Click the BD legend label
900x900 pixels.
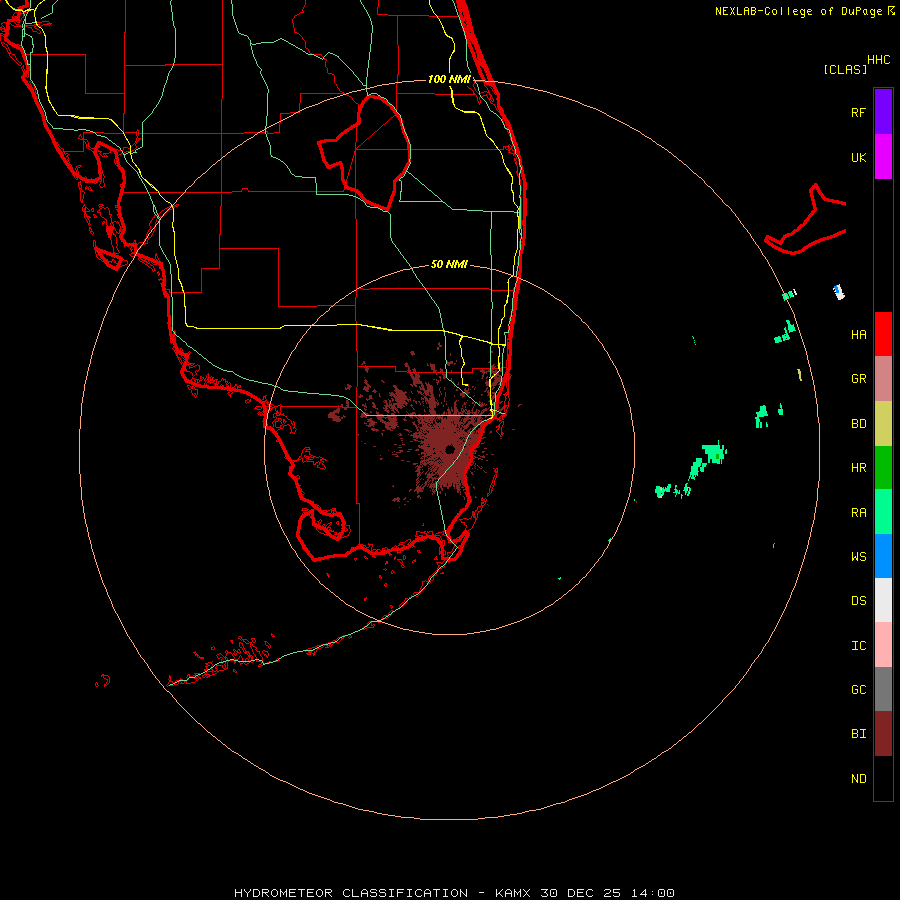click(x=858, y=423)
